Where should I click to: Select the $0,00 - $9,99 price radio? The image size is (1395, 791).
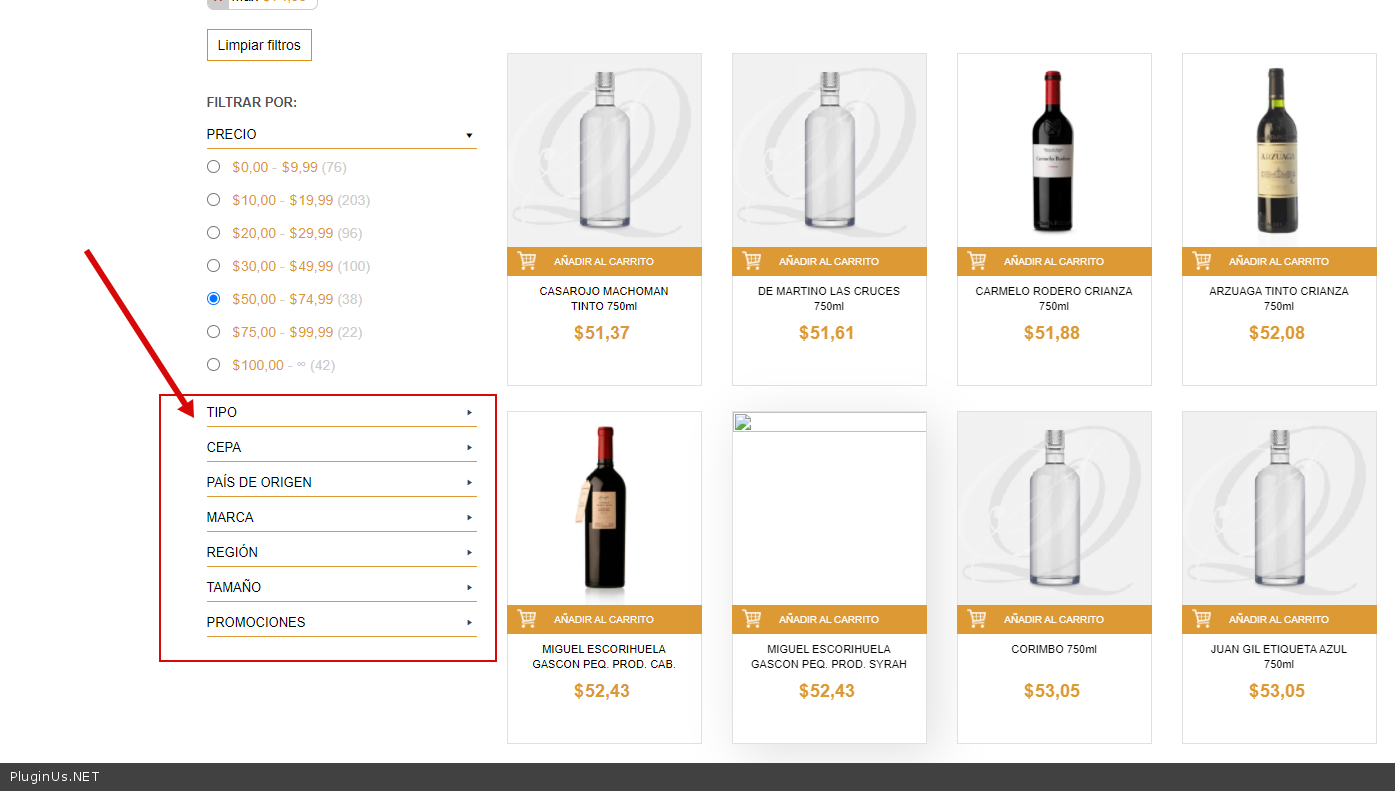coord(213,167)
